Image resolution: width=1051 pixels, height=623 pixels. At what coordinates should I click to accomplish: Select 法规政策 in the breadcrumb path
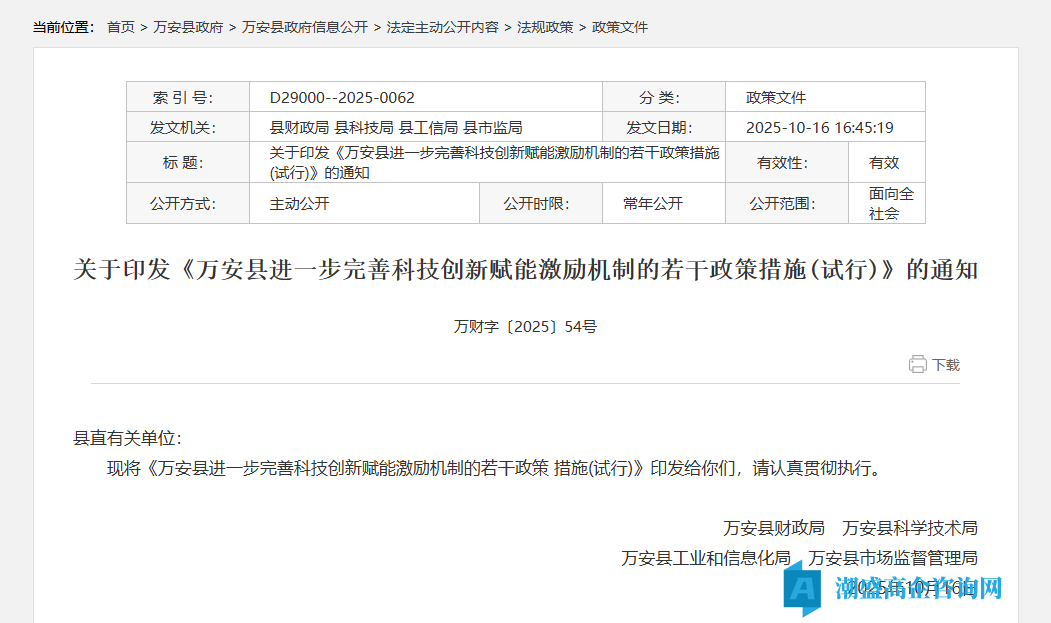(545, 27)
